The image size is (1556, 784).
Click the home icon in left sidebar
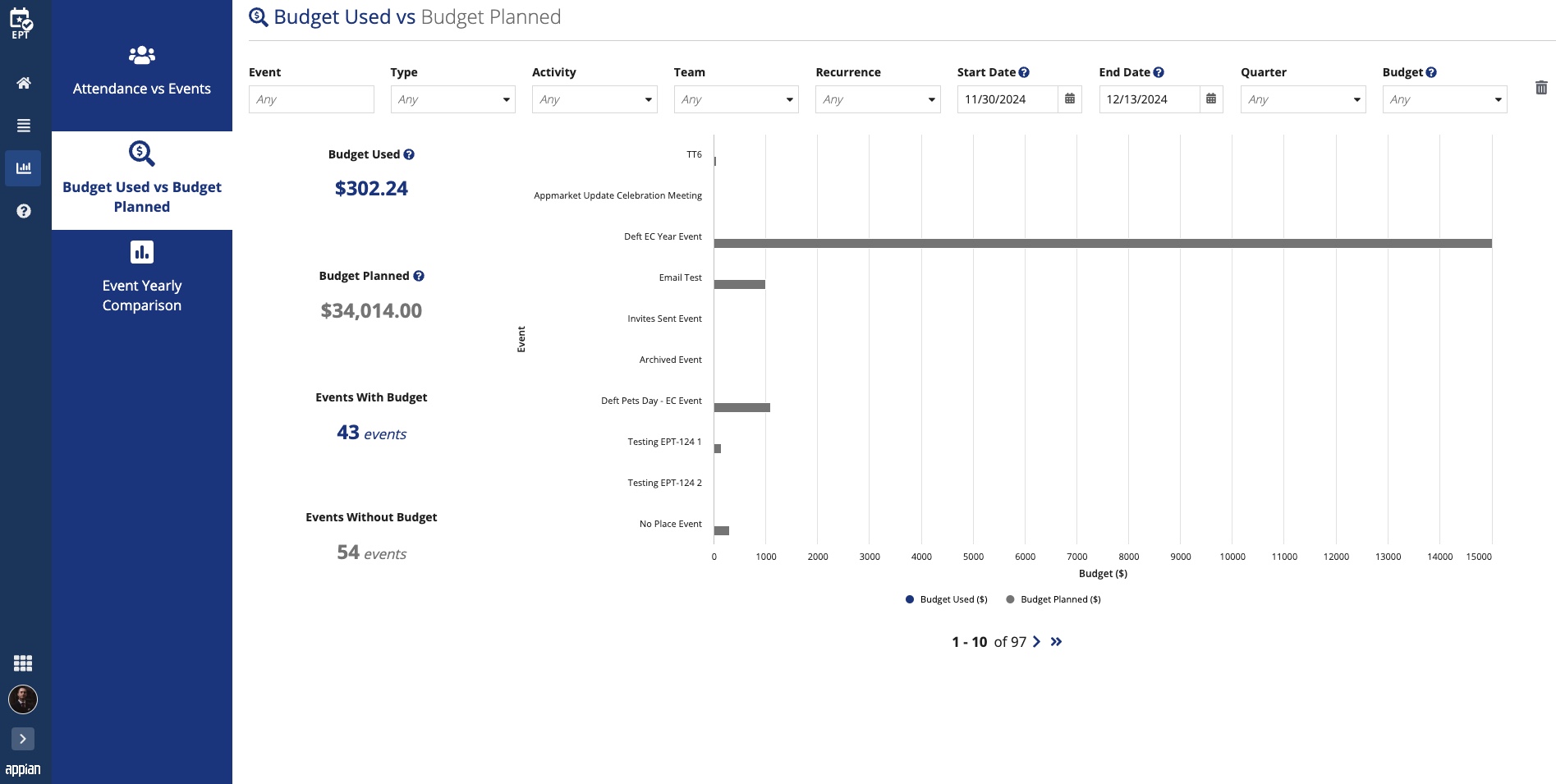(24, 83)
